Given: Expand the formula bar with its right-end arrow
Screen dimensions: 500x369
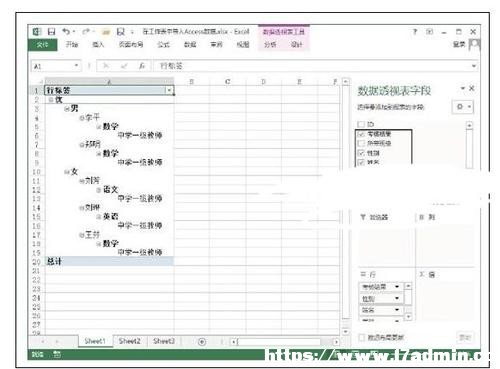Looking at the screenshot, I should pos(474,66).
